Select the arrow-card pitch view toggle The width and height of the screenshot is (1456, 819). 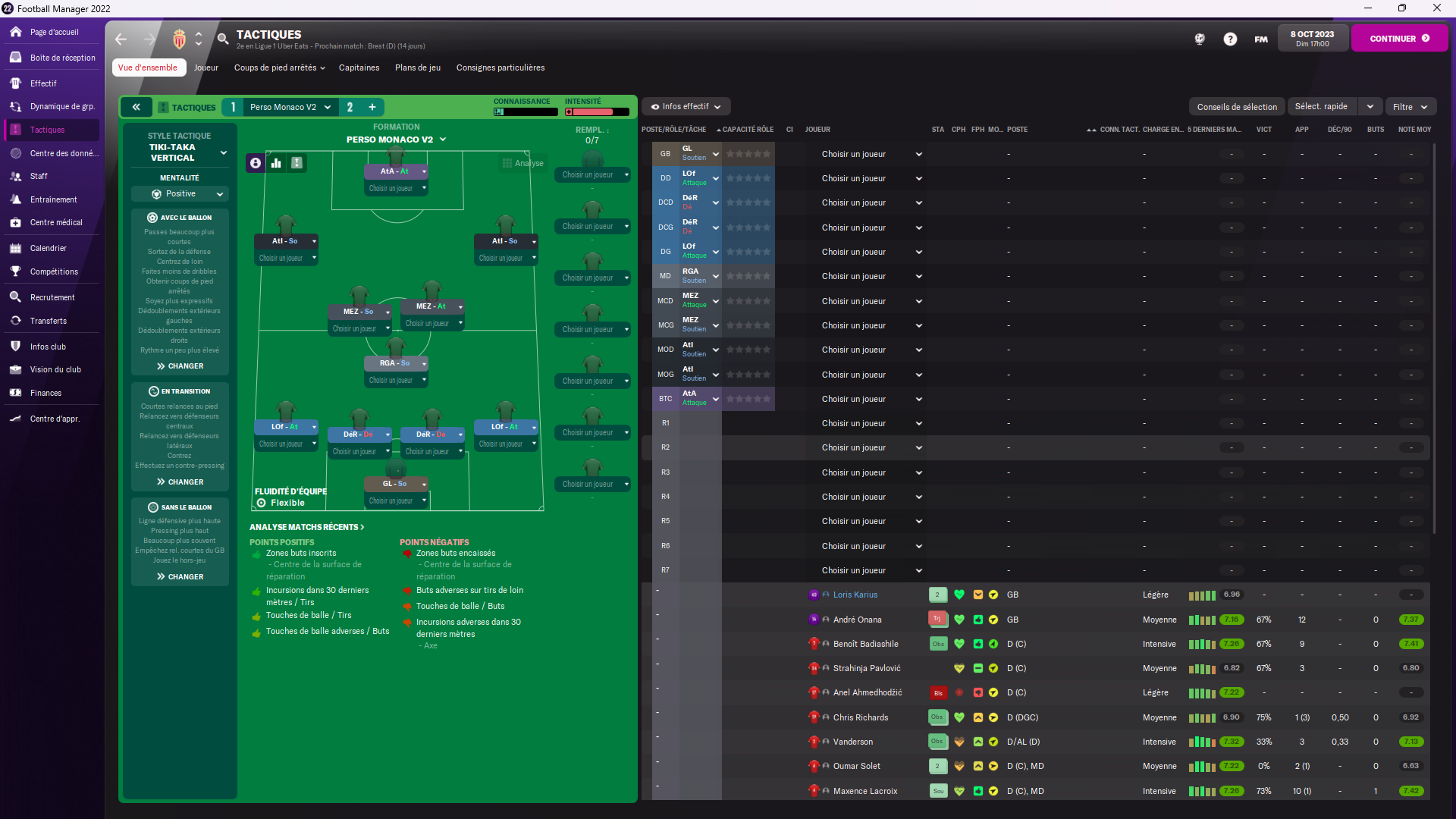pyautogui.click(x=297, y=163)
